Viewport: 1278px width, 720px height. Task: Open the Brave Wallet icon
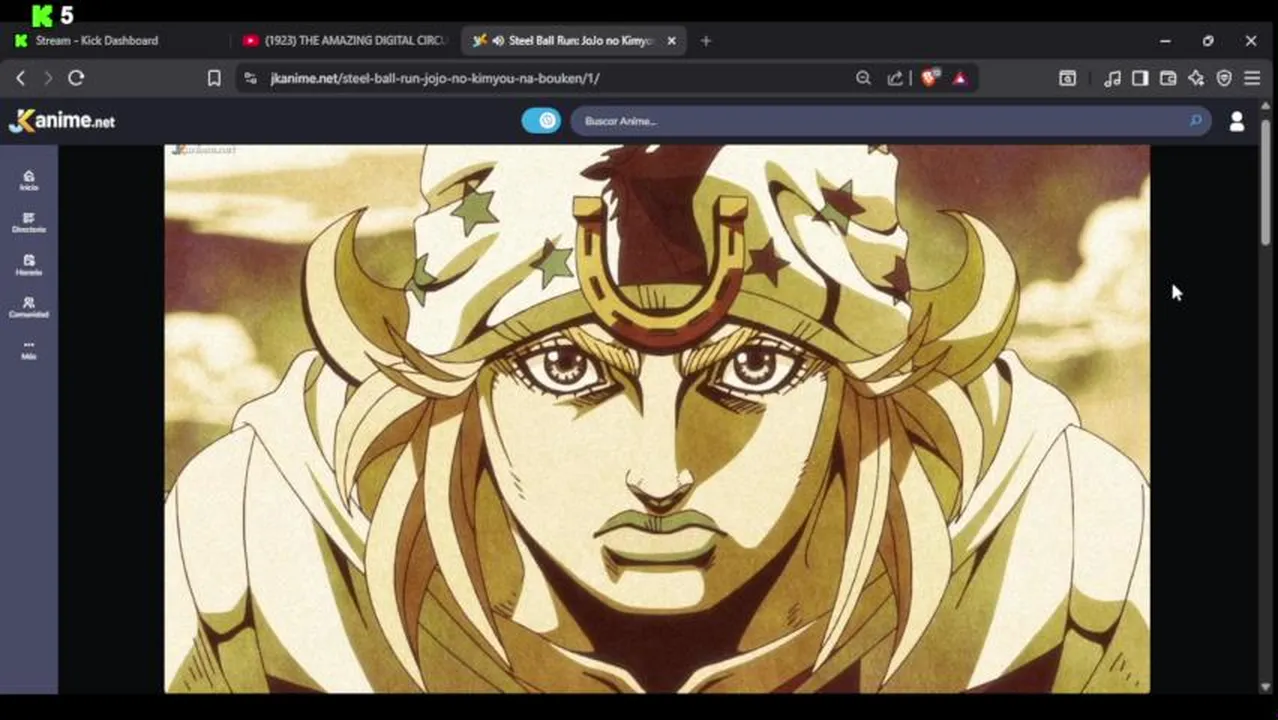pos(1168,78)
